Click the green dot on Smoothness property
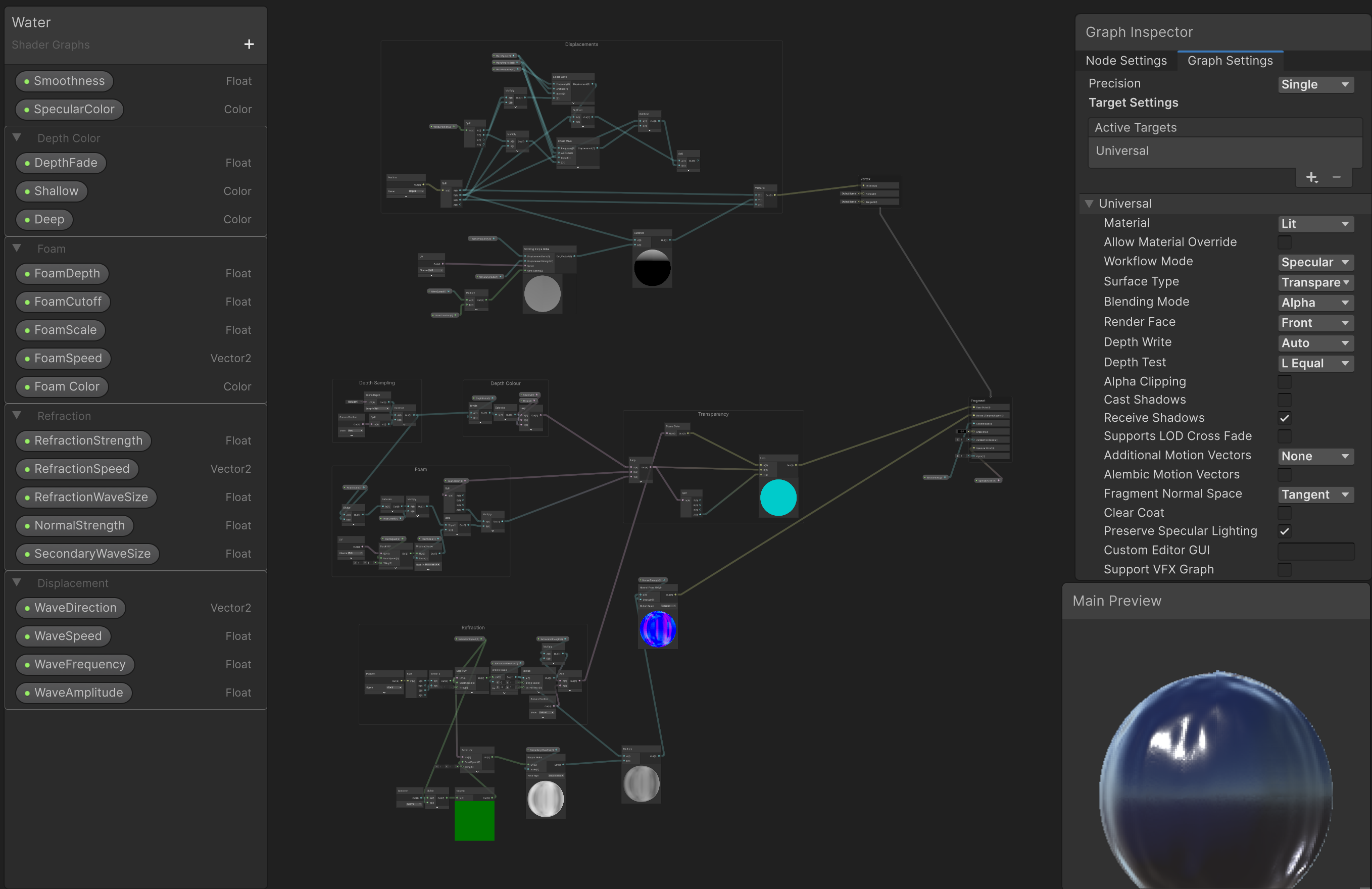 26,81
